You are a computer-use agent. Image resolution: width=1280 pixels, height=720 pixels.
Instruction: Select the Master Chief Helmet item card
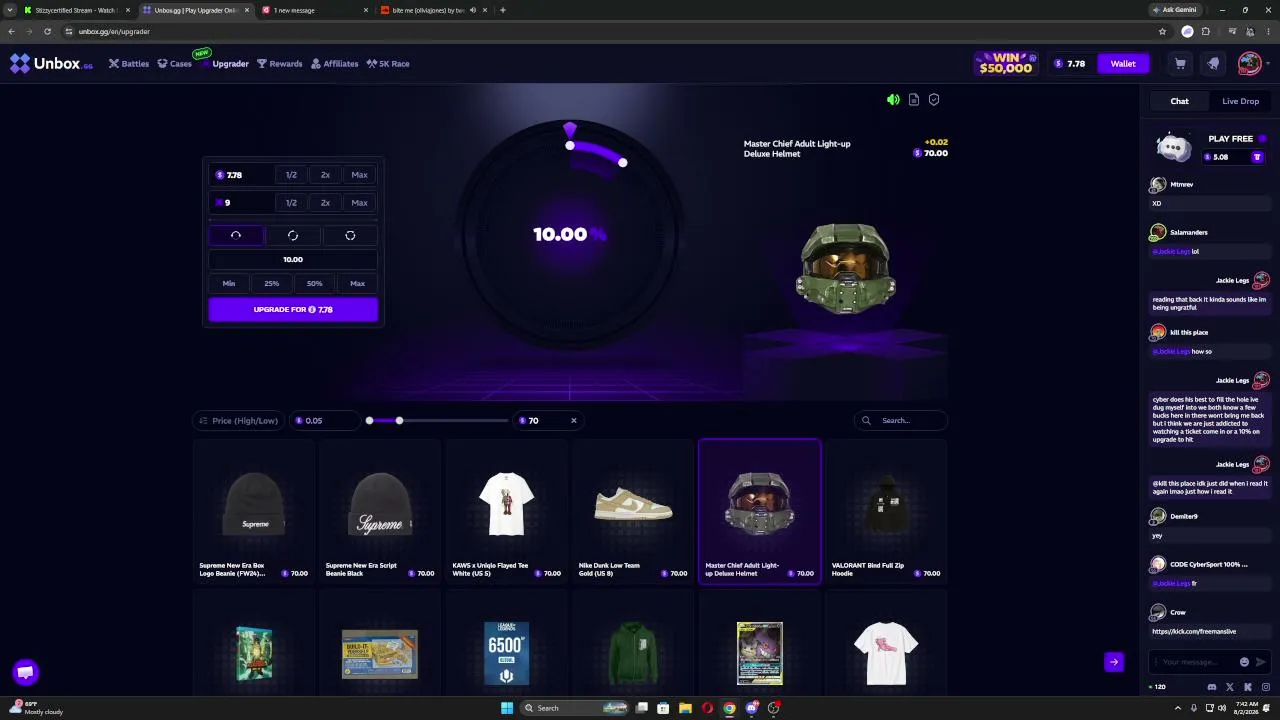tap(760, 512)
